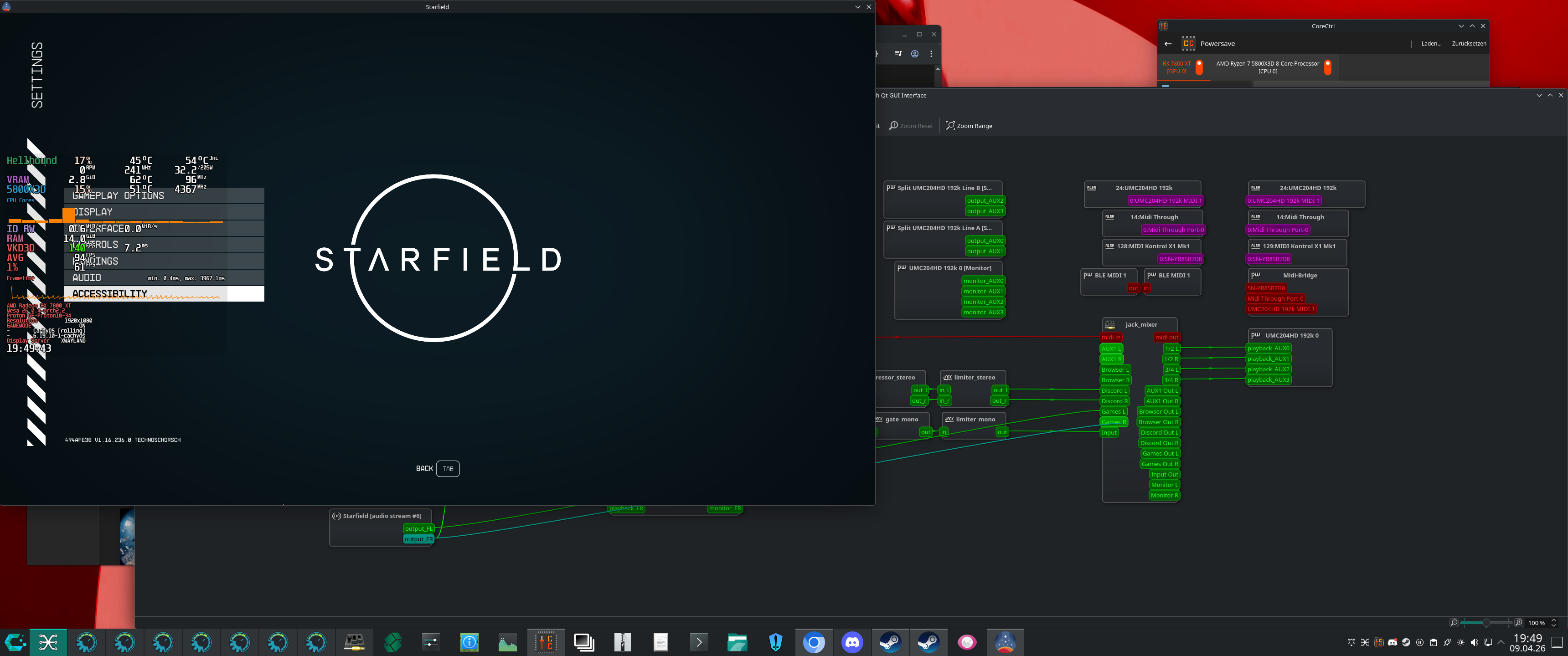
Task: Click the Back TAB button in Starfield
Action: [x=438, y=469]
